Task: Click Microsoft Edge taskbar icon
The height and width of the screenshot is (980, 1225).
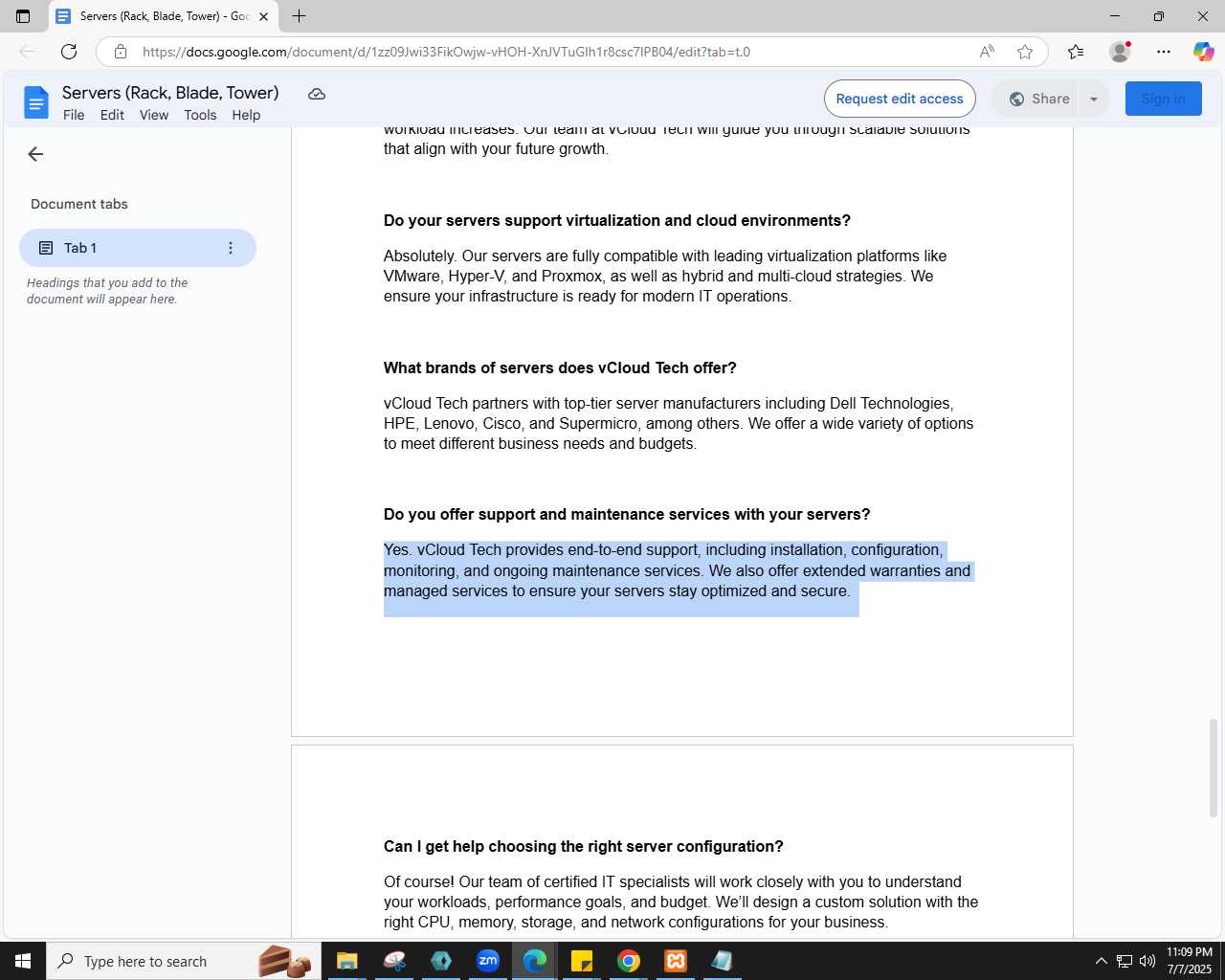Action: click(x=535, y=961)
